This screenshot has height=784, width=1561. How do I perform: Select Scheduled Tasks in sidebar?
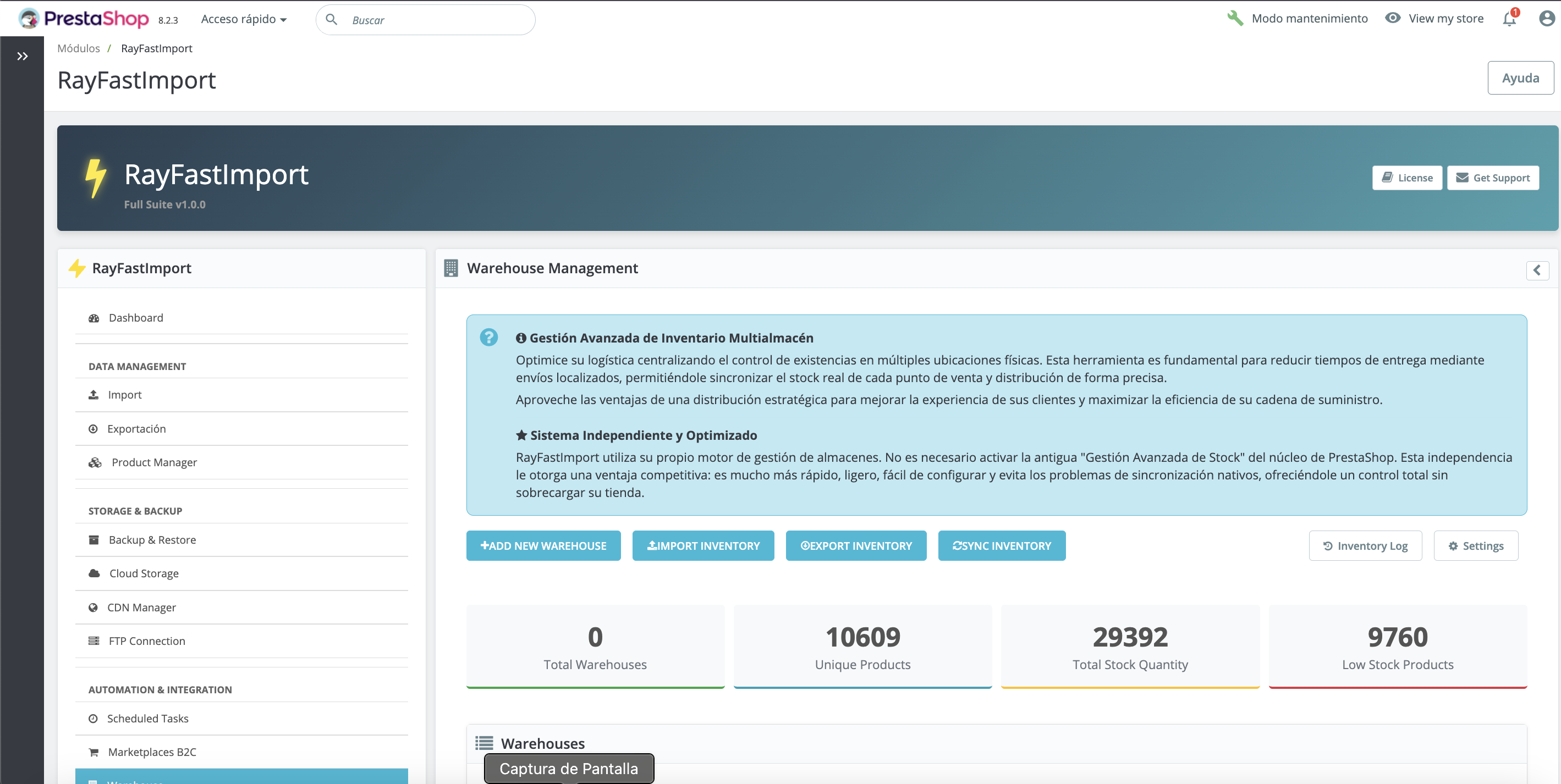pyautogui.click(x=147, y=718)
